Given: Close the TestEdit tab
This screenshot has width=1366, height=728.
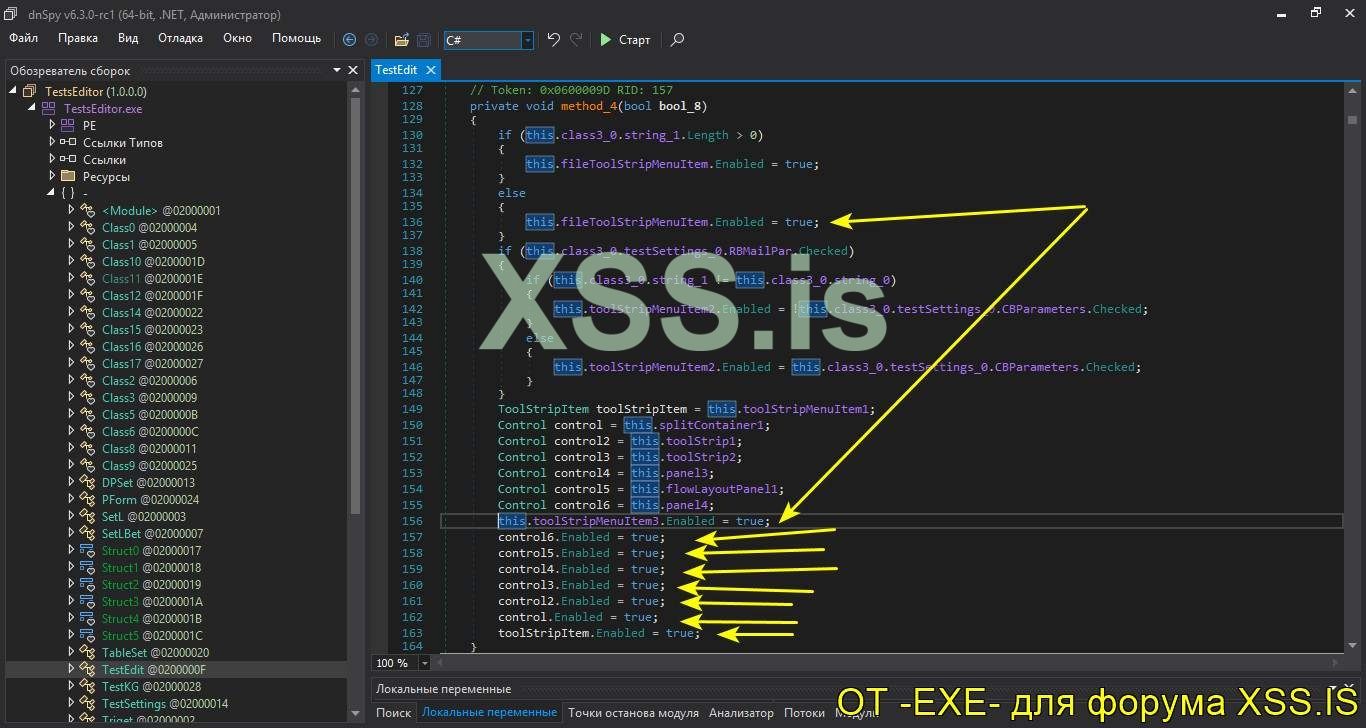Looking at the screenshot, I should tap(431, 70).
